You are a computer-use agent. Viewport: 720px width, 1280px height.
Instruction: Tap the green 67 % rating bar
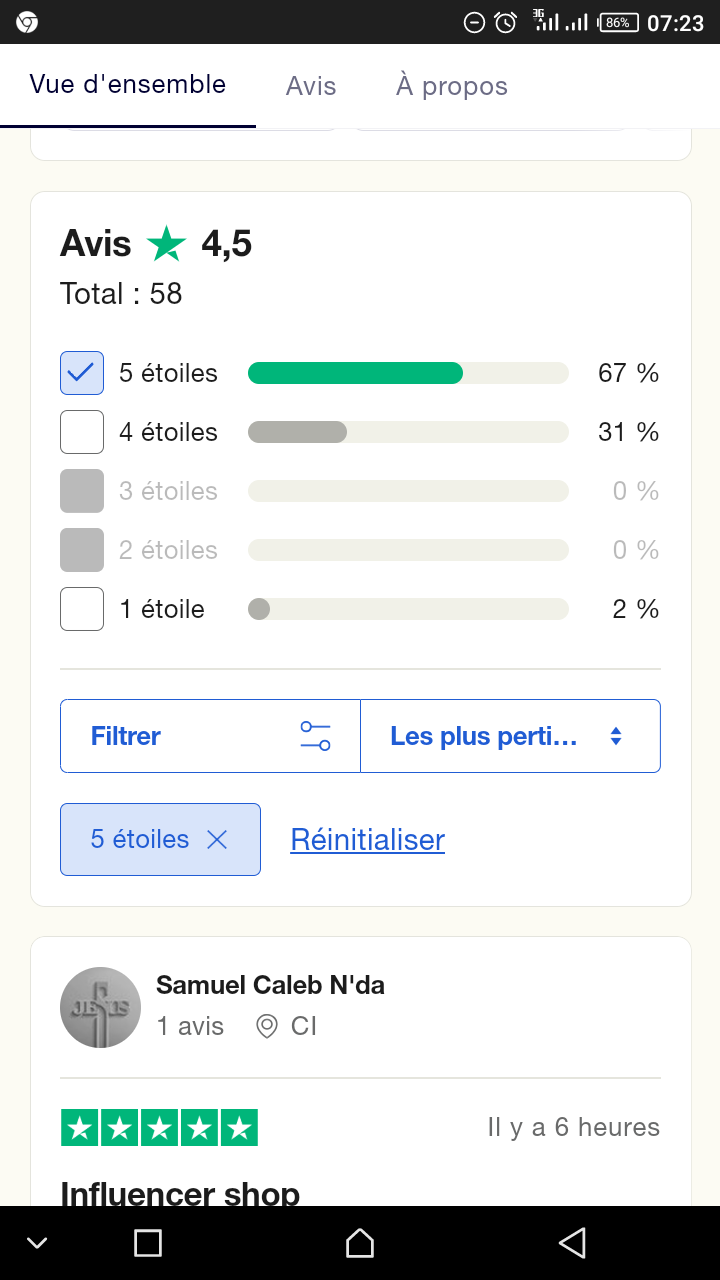(355, 373)
